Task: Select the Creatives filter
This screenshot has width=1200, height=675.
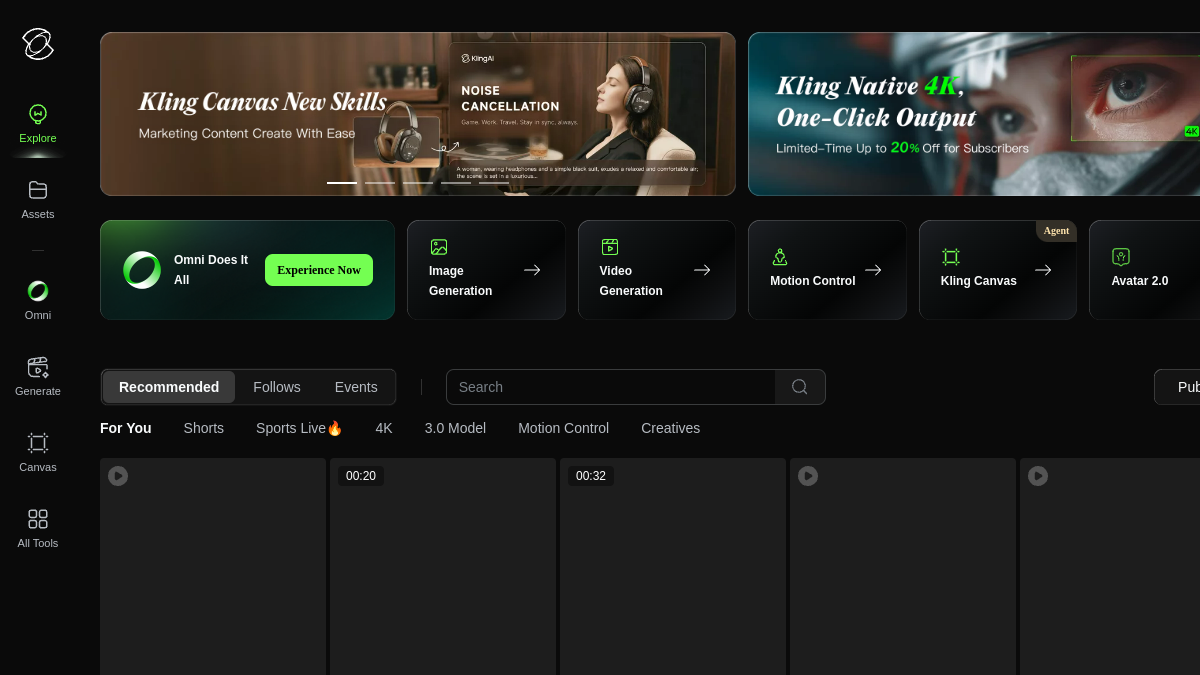Action: pyautogui.click(x=671, y=428)
